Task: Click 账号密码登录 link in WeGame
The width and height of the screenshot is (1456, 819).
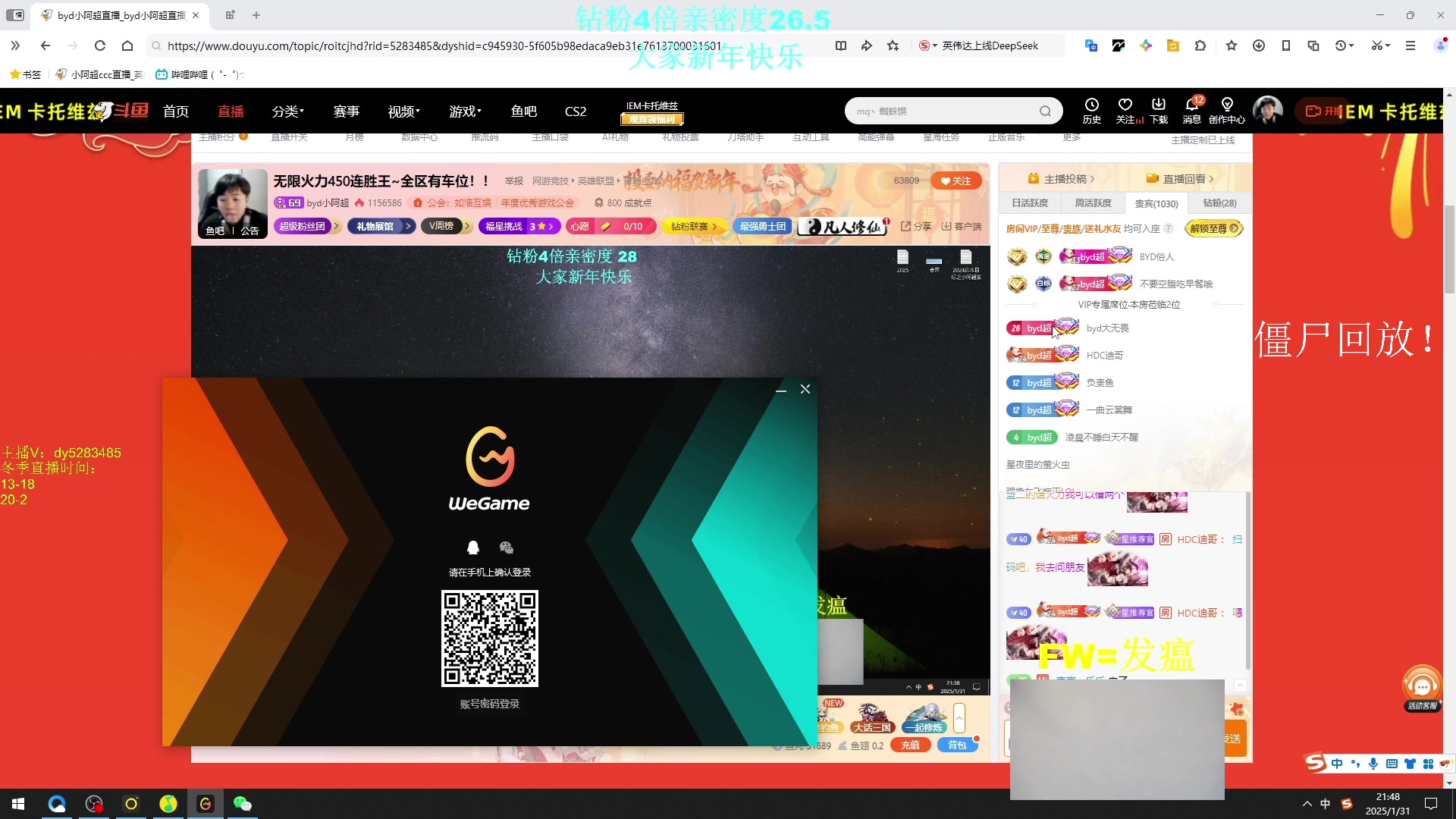Action: (x=490, y=704)
